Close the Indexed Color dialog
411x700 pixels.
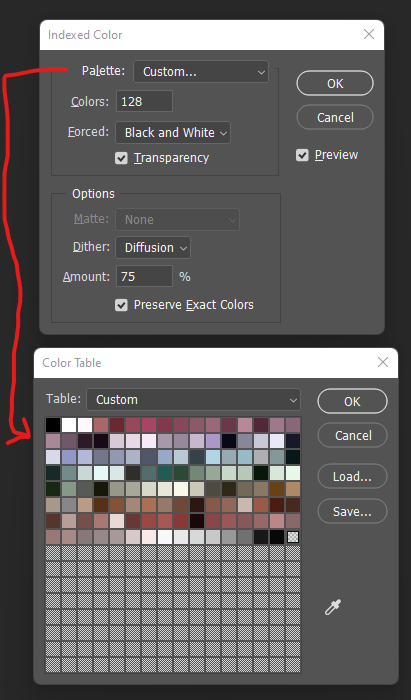369,34
